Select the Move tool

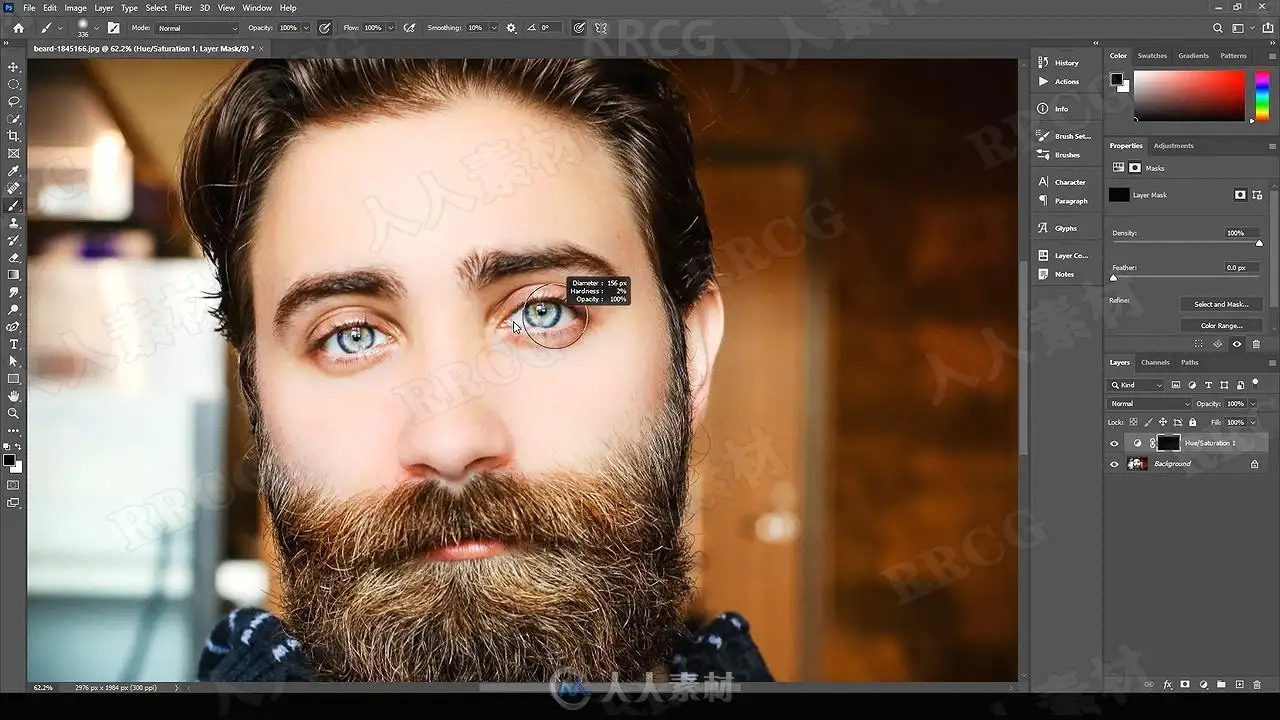[x=14, y=66]
